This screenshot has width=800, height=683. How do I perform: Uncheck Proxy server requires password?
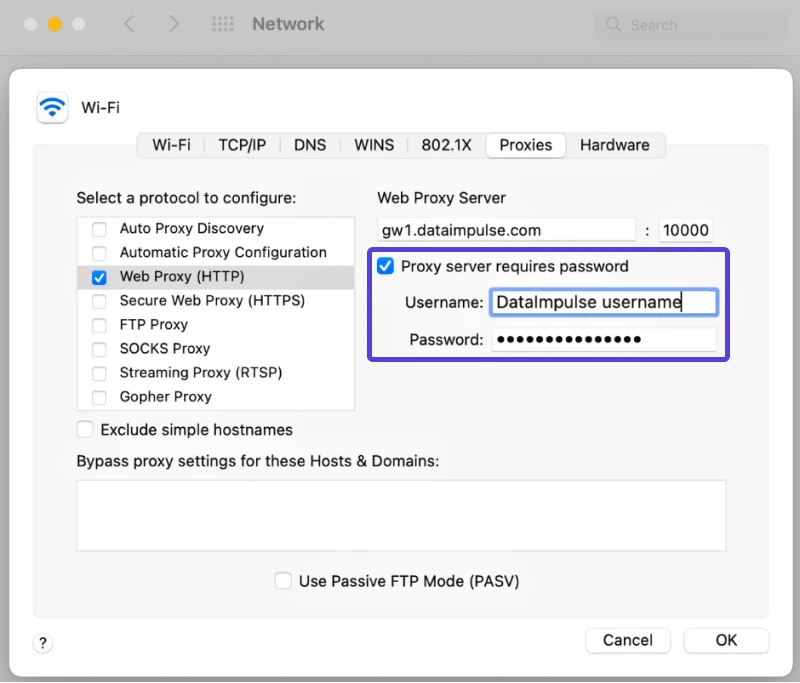click(385, 266)
